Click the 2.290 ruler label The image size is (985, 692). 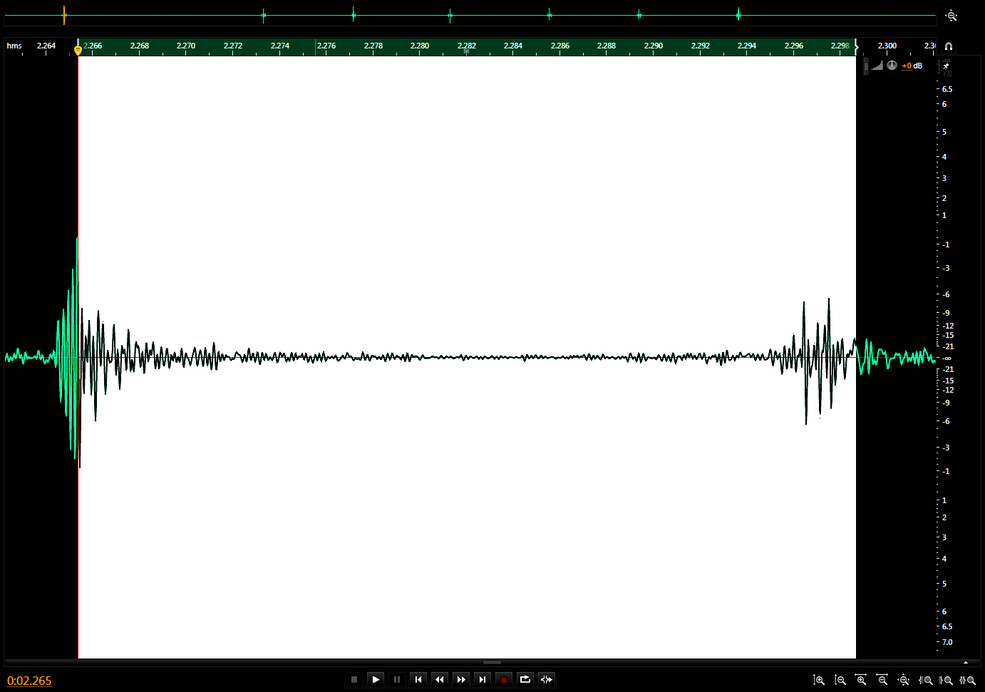click(x=653, y=46)
